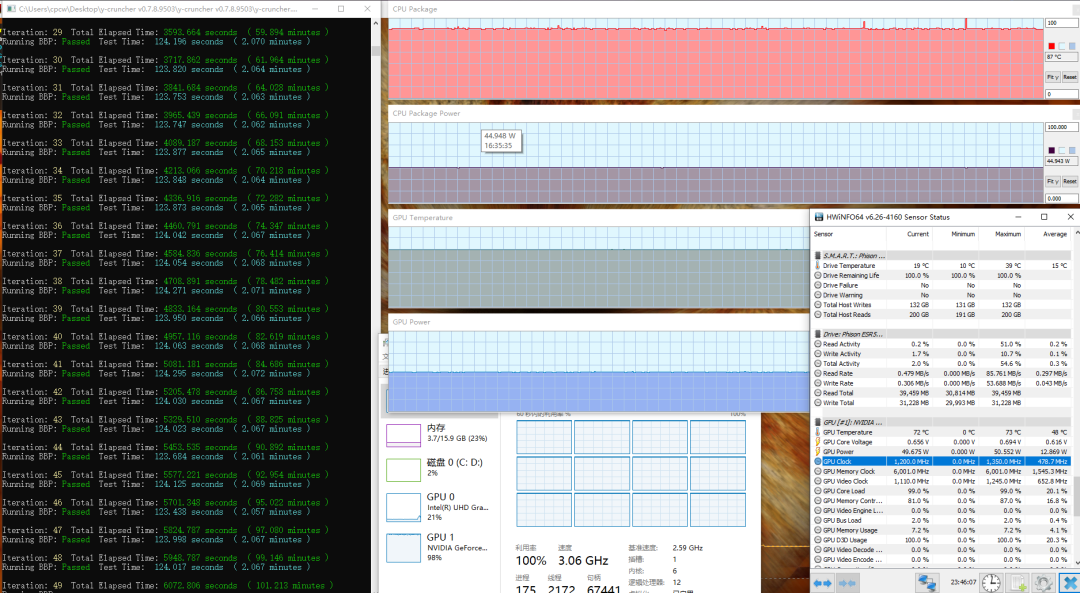Click HWiNFO shrink-columns arrows icon

[x=847, y=582]
